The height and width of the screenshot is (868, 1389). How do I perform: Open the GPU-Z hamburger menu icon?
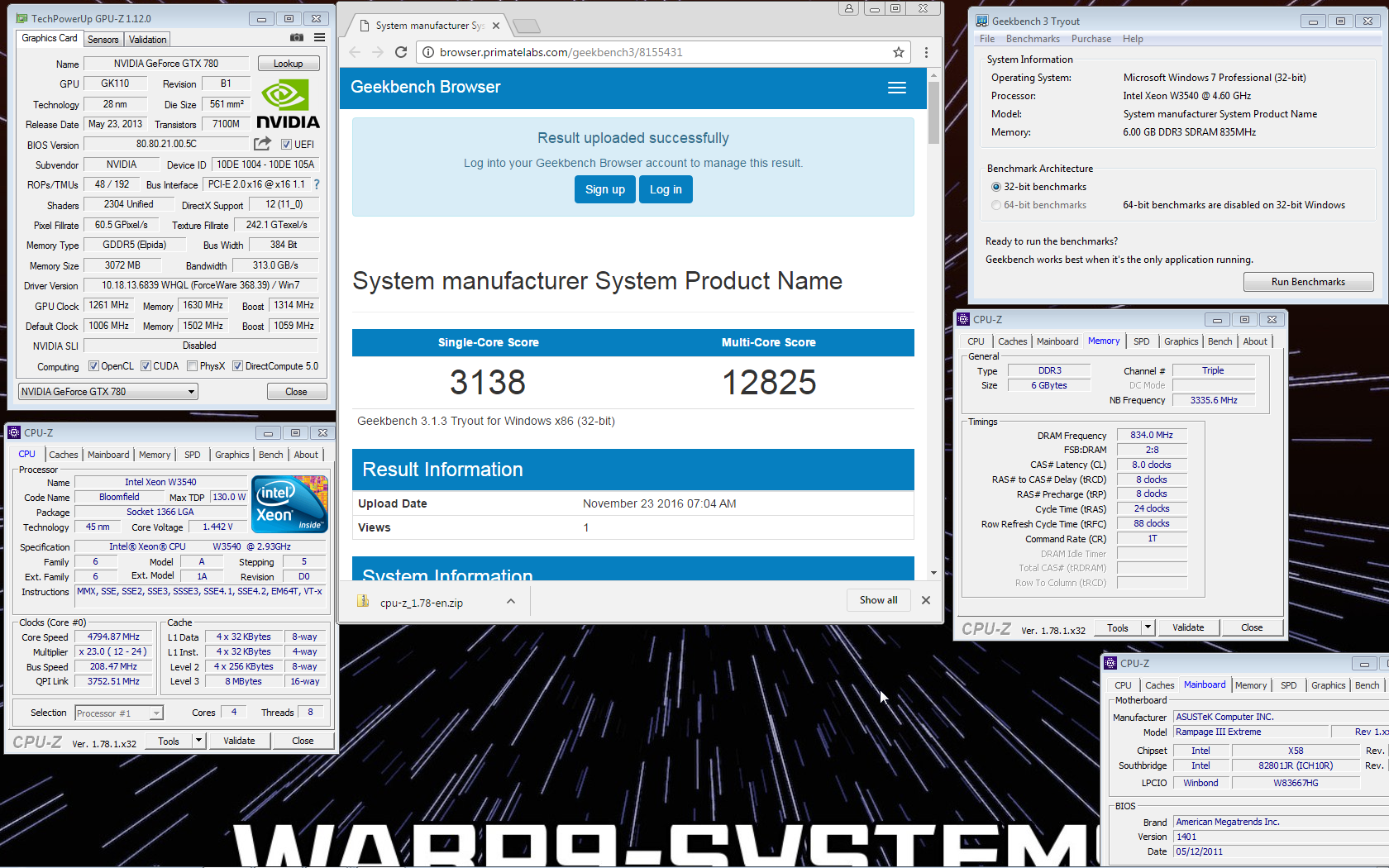319,38
